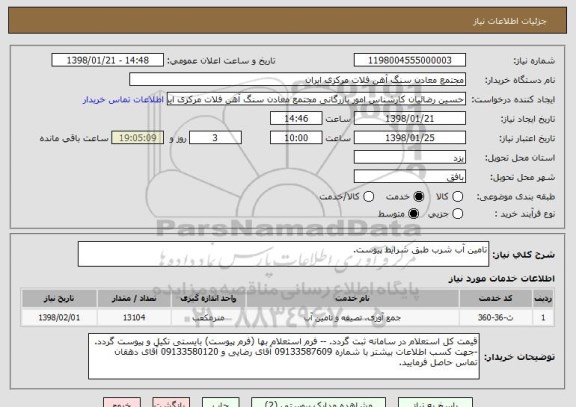Choose the جزیی purchase type radio
Viewport: 576px width, 407px height.
coord(457,213)
